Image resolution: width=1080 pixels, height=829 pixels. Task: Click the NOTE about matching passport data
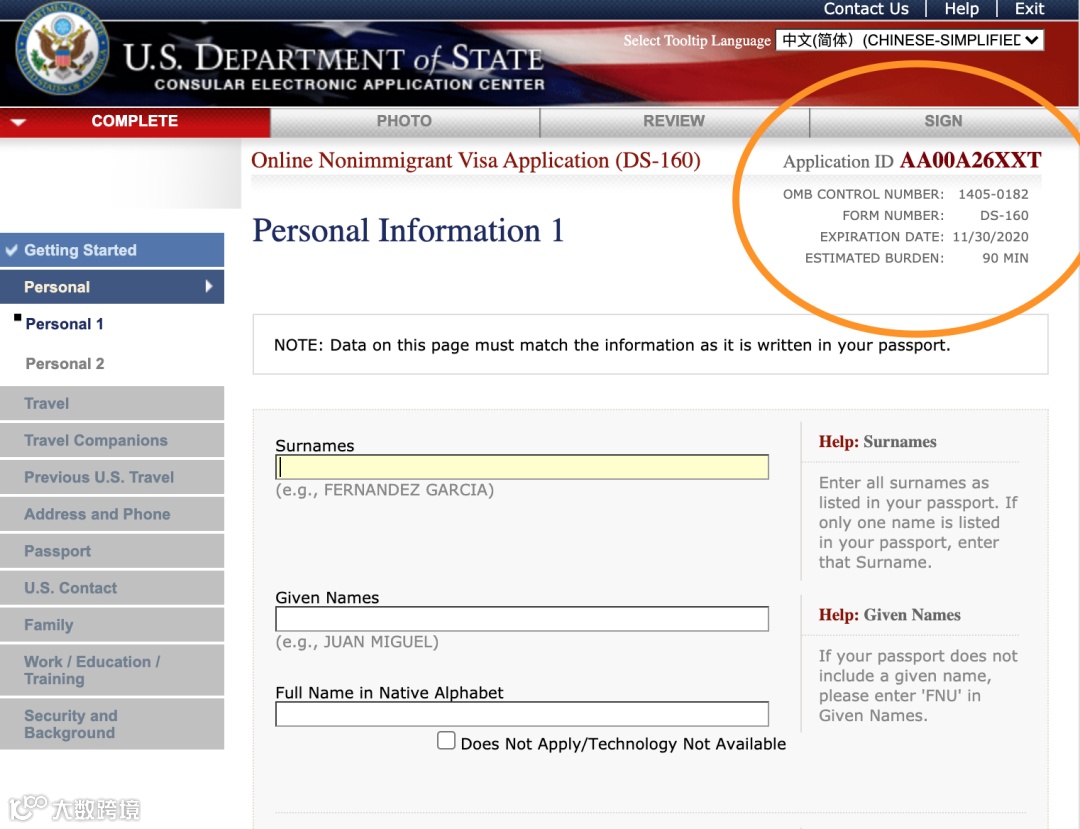(x=612, y=345)
